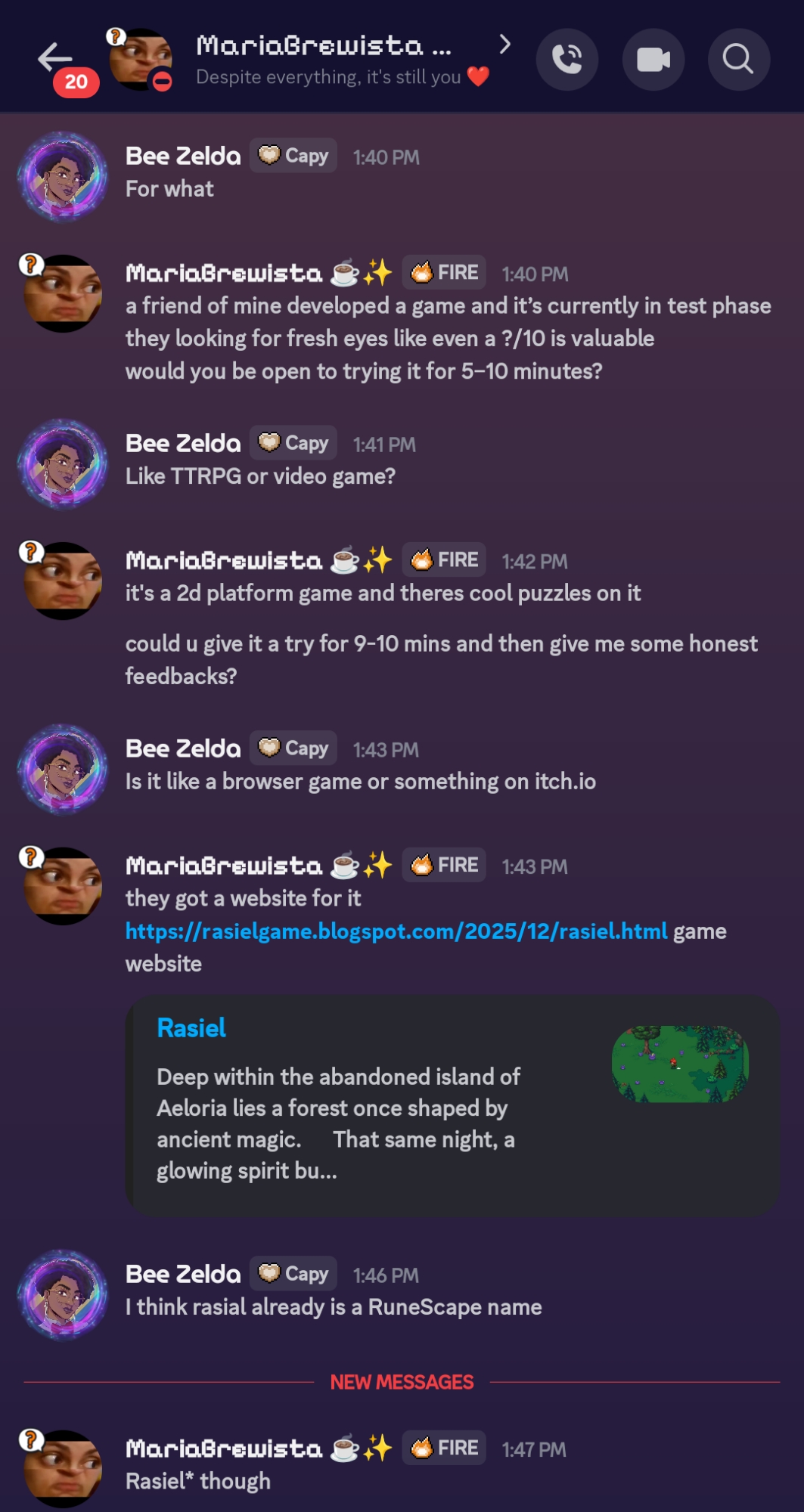View the Rasiel game thumbnail image

tap(680, 1064)
